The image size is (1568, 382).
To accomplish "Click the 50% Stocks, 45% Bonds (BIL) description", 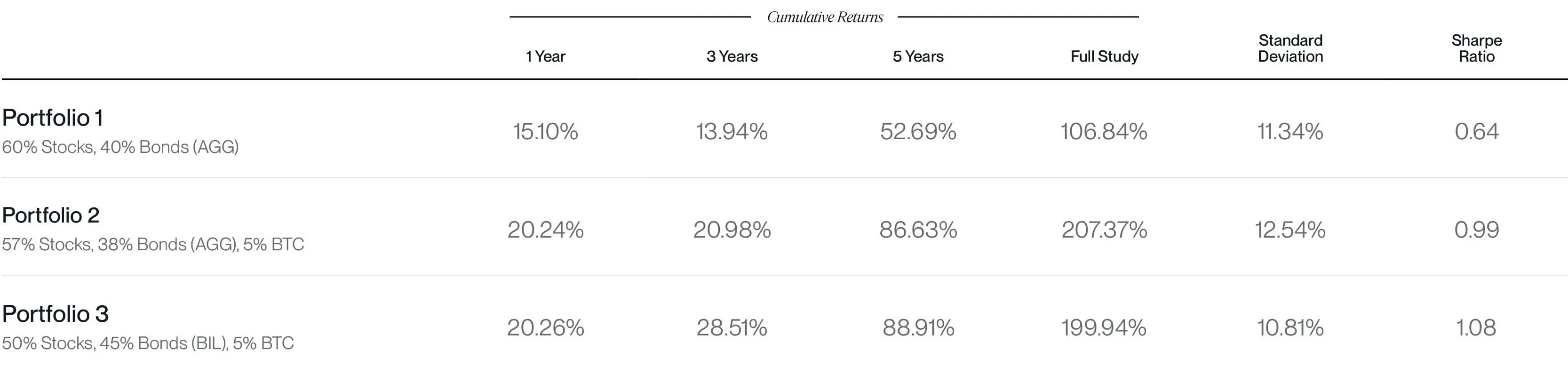I will (x=148, y=343).
